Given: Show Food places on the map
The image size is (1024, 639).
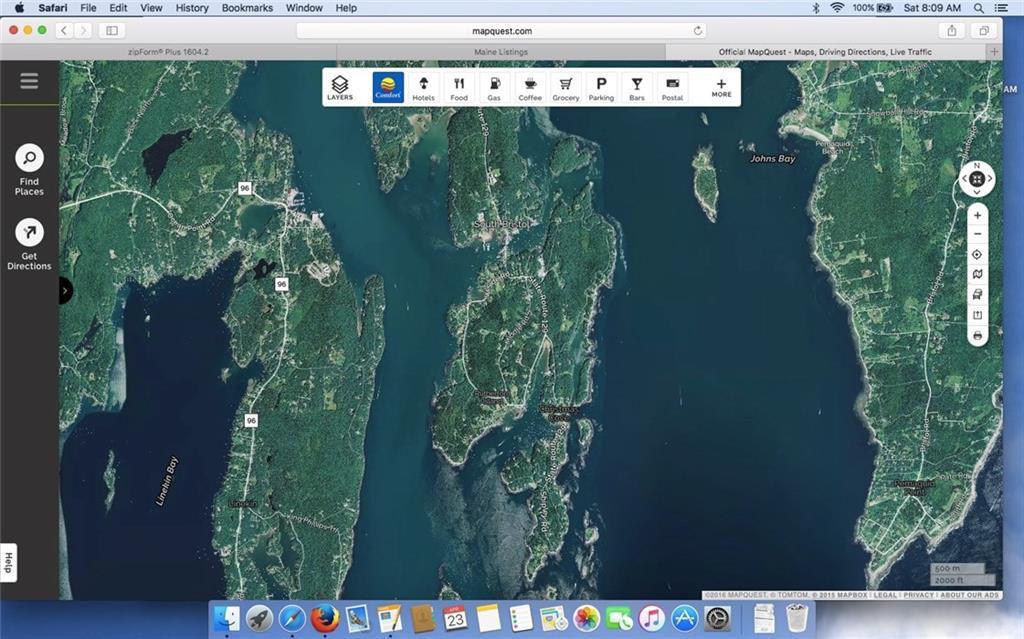Looking at the screenshot, I should [x=459, y=88].
